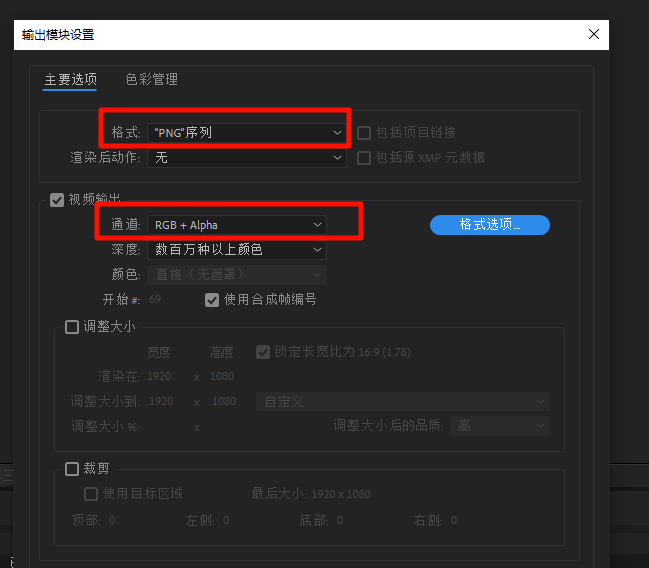This screenshot has width=649, height=568.
Task: Close the 输出模块设置 dialog
Action: coord(594,34)
